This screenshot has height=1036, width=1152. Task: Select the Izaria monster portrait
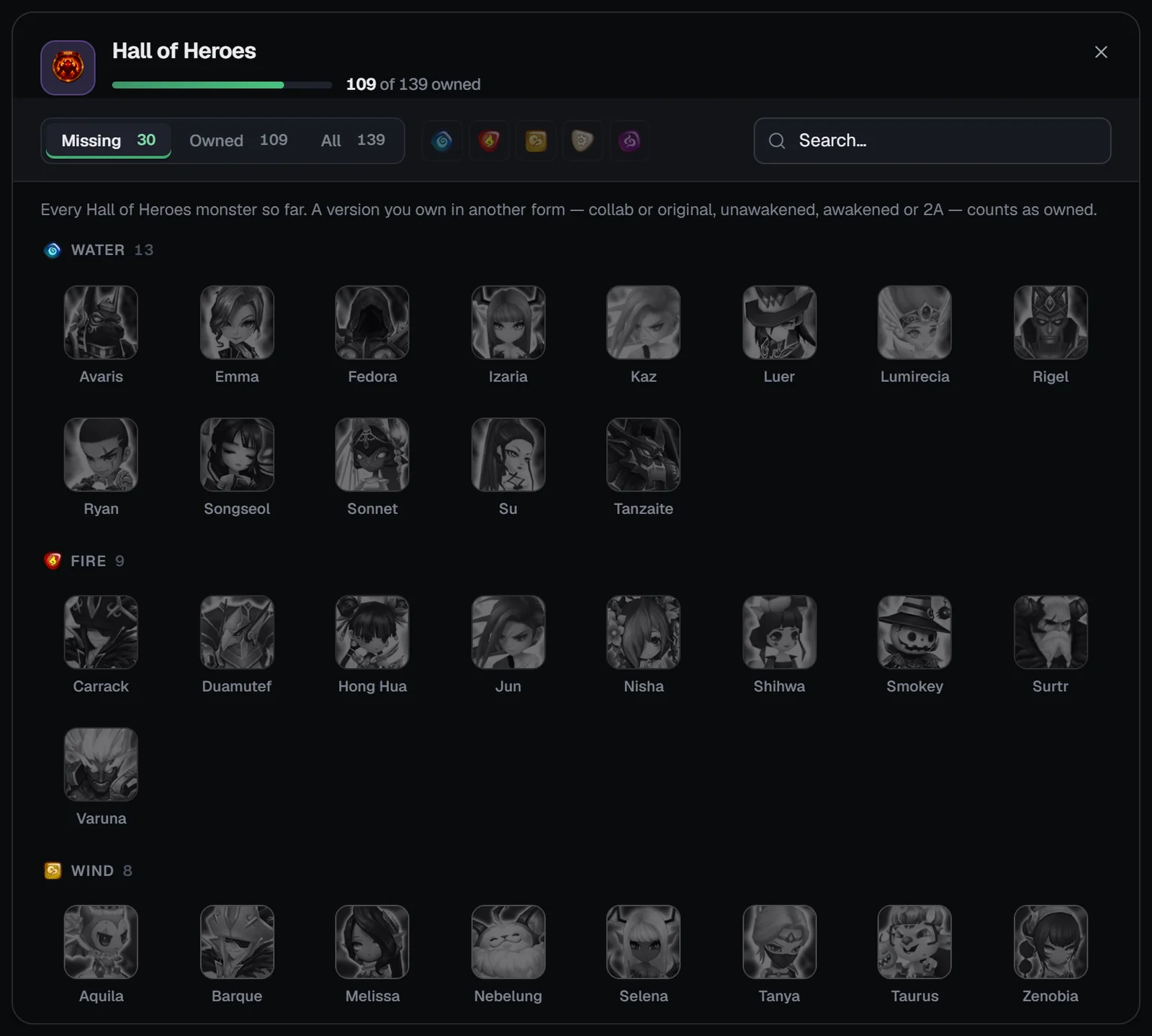point(508,323)
